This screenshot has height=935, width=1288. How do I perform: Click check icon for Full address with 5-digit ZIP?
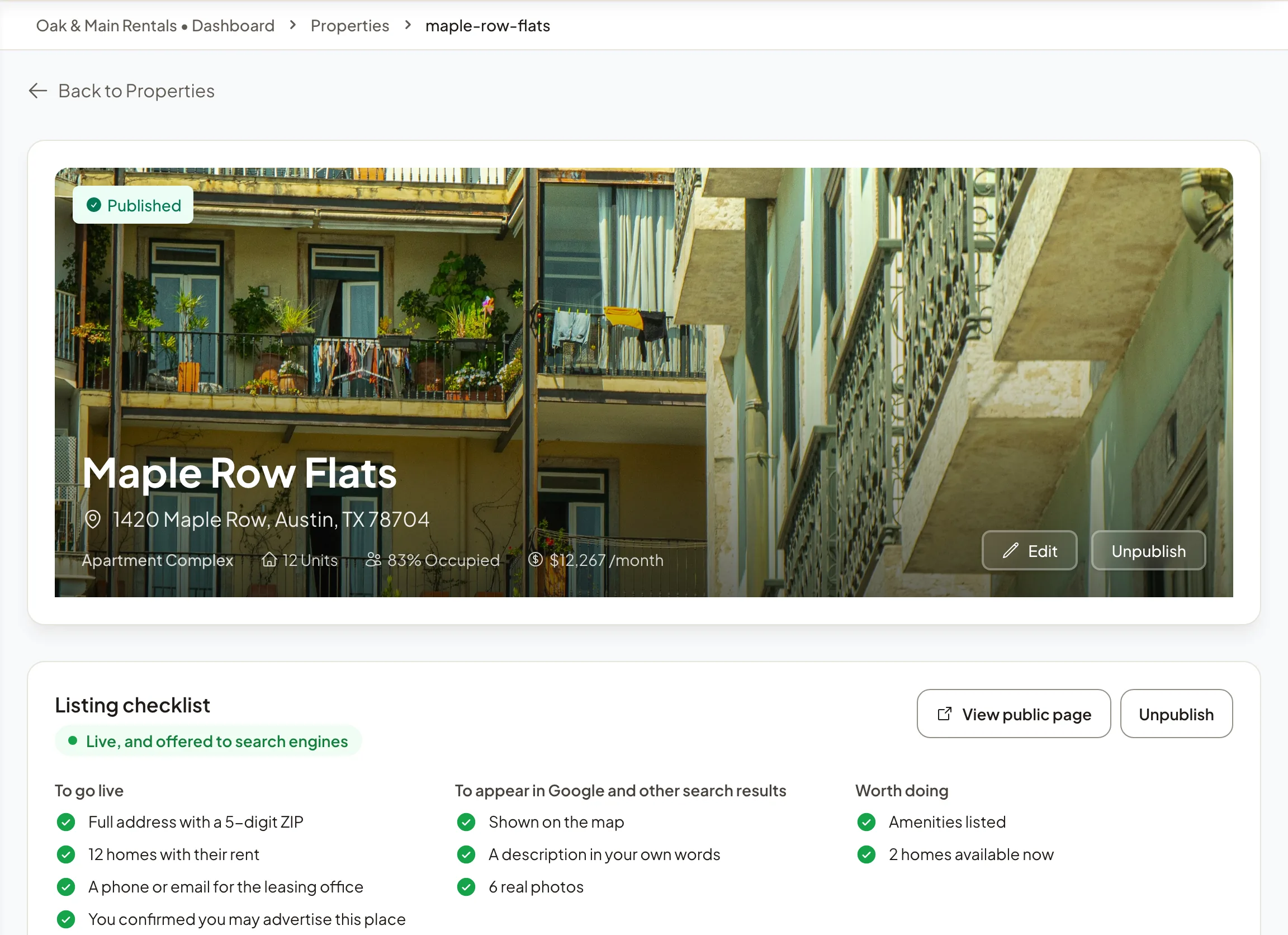coord(66,822)
